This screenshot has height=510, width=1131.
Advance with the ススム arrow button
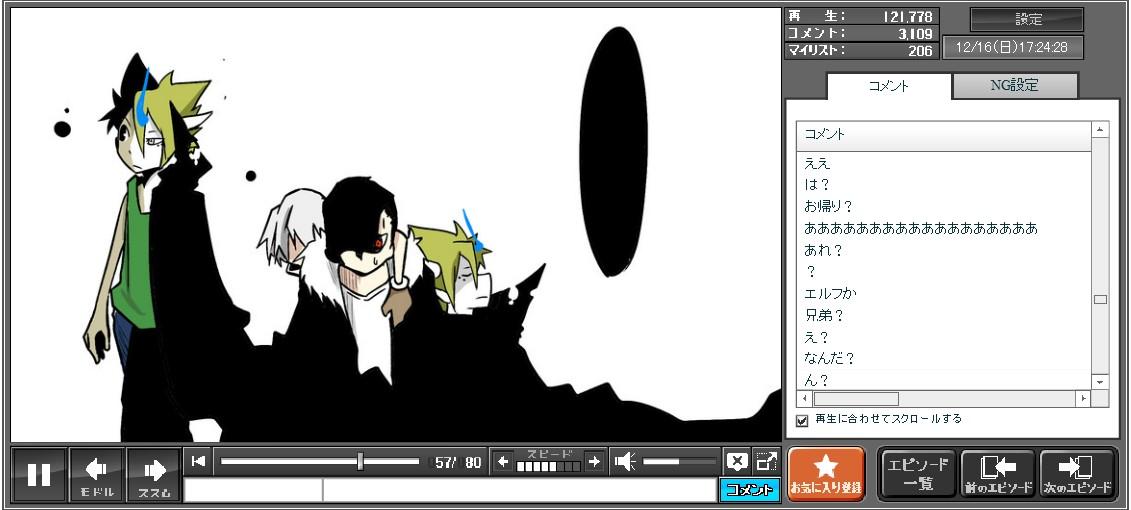(154, 474)
